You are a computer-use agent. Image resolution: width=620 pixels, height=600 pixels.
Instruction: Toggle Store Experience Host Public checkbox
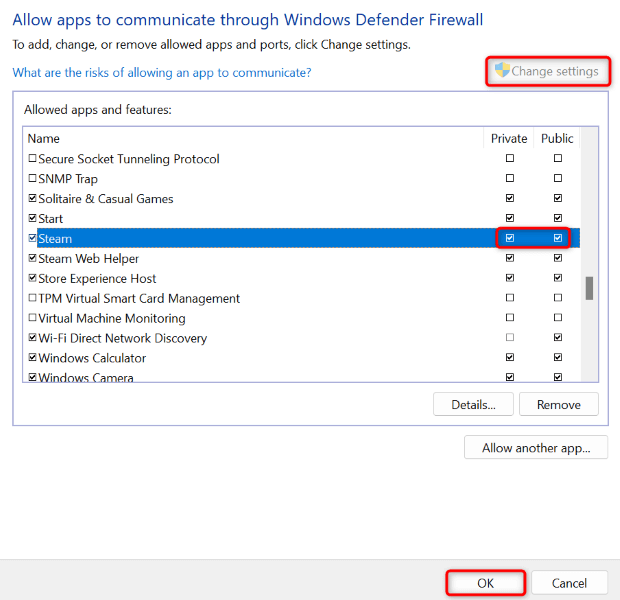[x=558, y=279]
